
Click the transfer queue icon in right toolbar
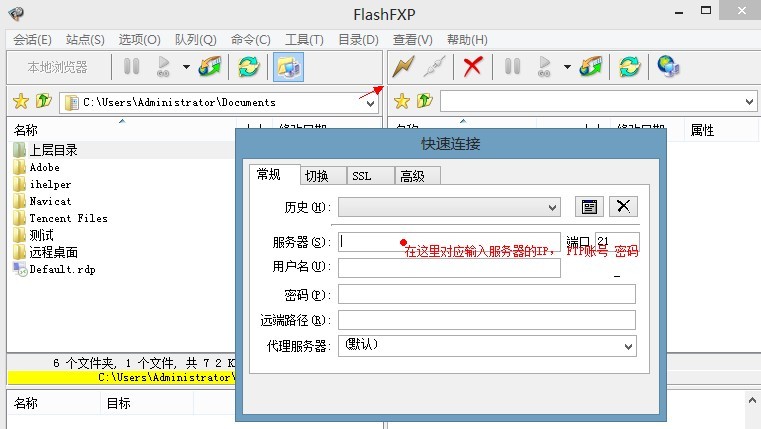[x=591, y=66]
